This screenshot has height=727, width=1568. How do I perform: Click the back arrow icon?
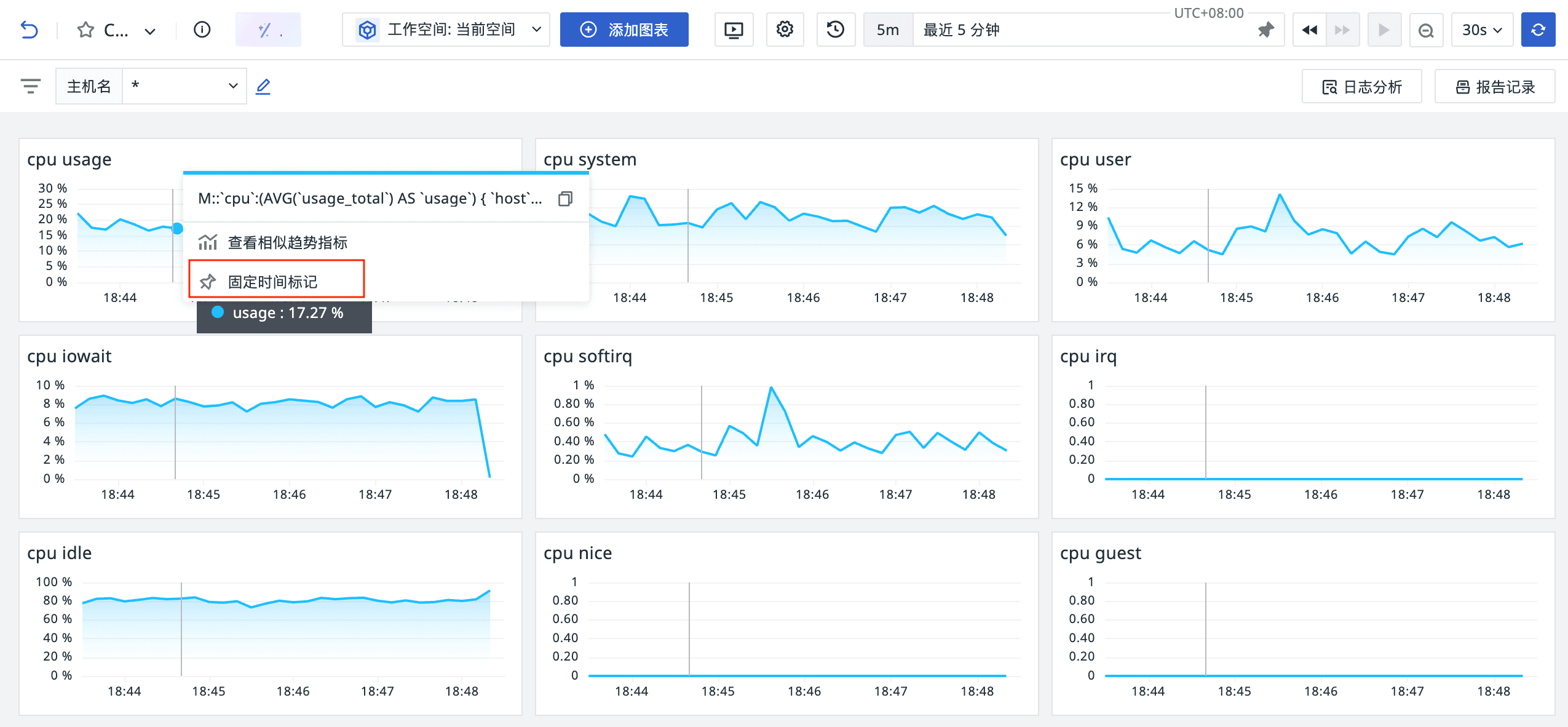(29, 30)
